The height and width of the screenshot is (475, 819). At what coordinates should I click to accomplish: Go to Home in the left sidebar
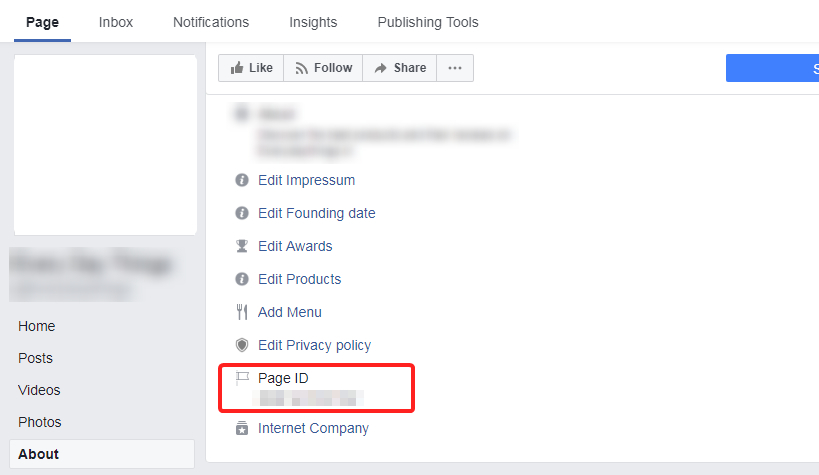click(37, 326)
